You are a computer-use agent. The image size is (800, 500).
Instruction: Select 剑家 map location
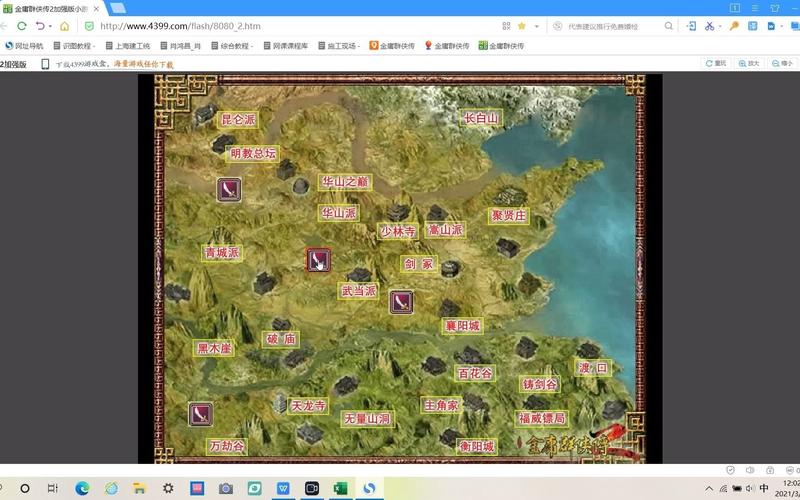pyautogui.click(x=418, y=264)
